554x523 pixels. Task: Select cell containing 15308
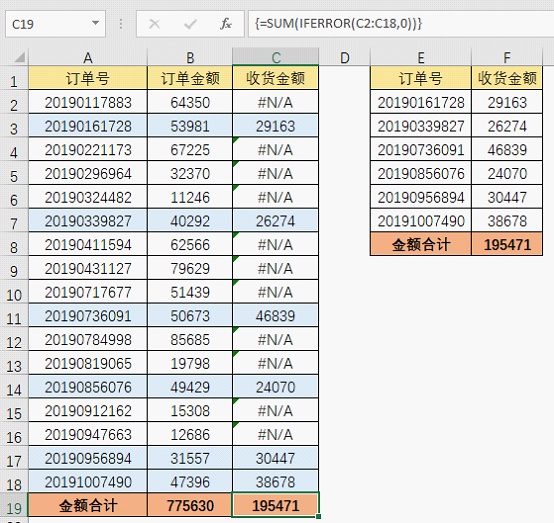190,411
